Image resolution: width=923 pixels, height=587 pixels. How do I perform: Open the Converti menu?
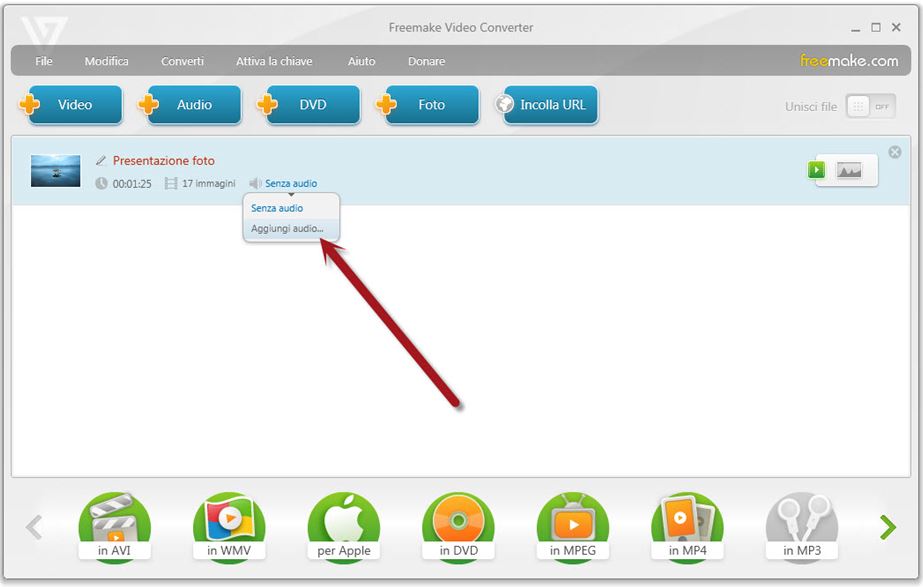coord(182,61)
